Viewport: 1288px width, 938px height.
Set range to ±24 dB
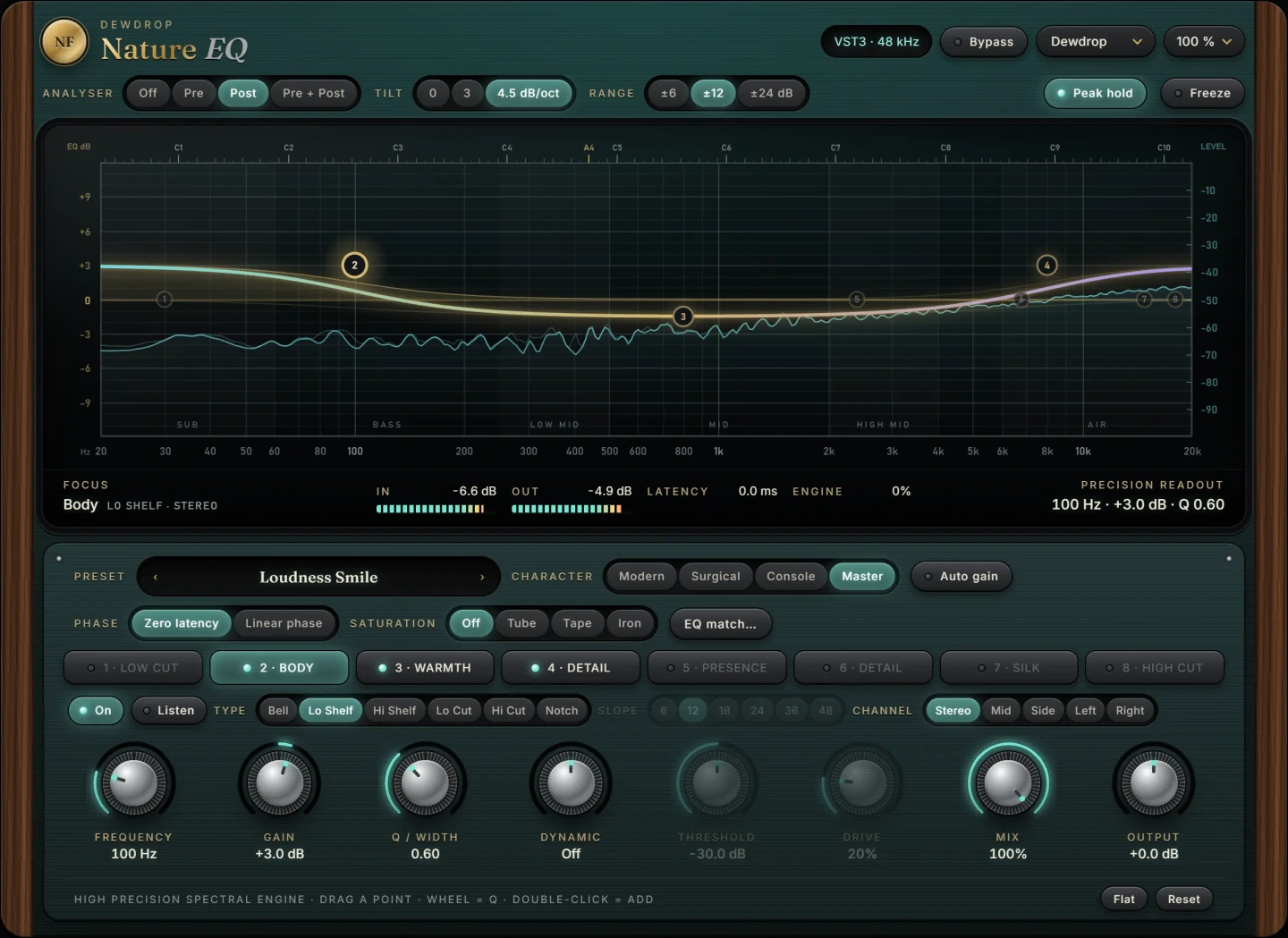[x=771, y=93]
